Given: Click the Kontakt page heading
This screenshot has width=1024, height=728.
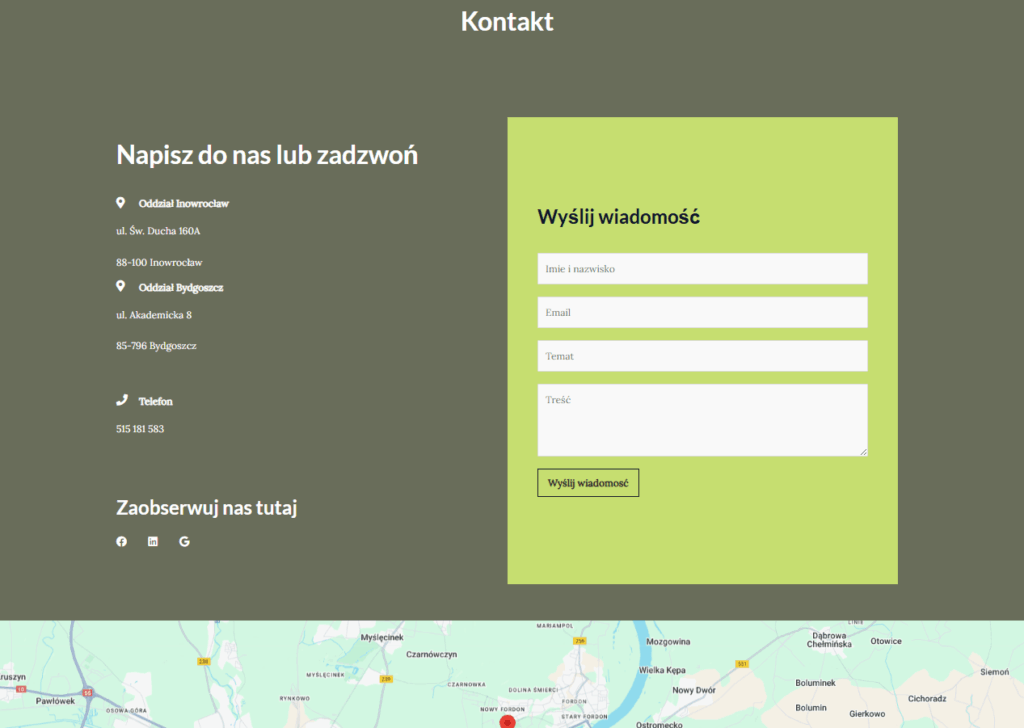Looking at the screenshot, I should tap(507, 21).
